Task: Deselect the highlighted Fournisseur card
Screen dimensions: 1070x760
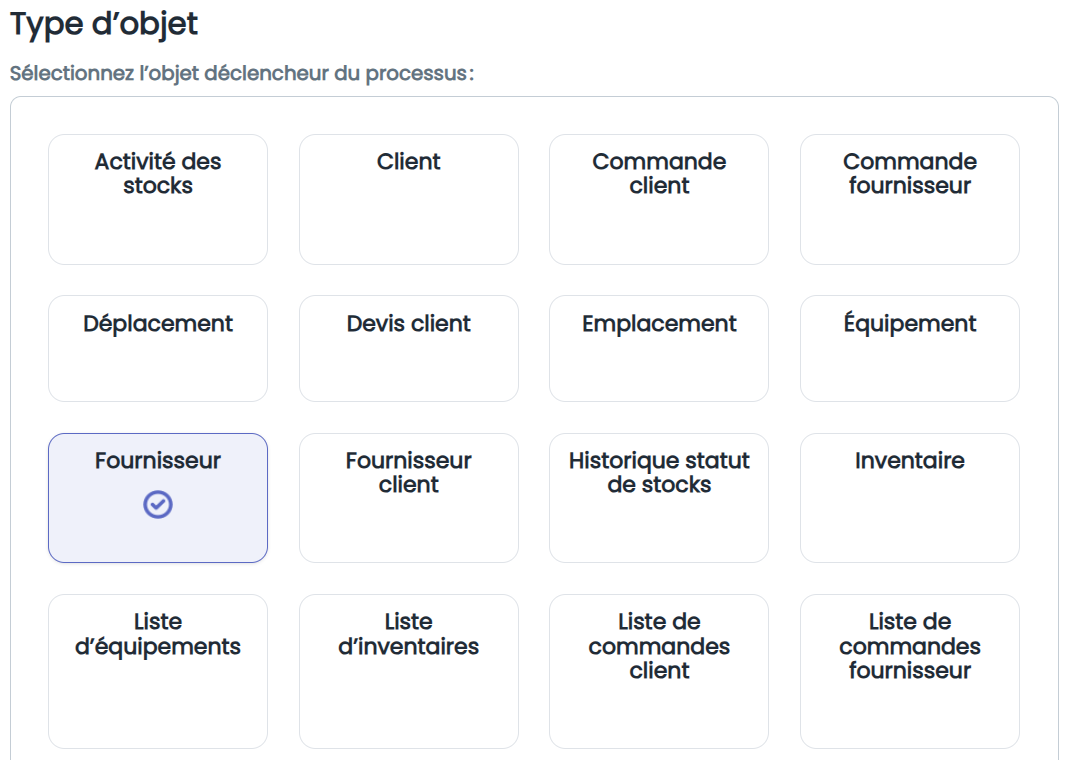Action: [158, 498]
